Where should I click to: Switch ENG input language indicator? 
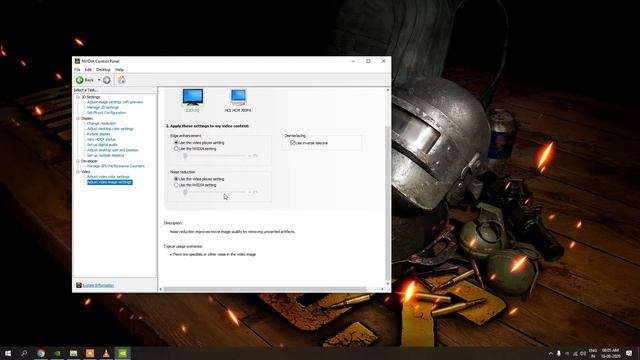(x=593, y=353)
